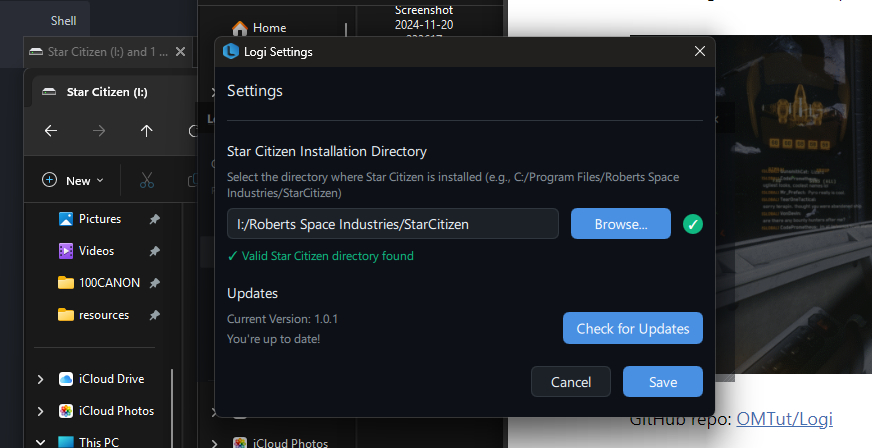Screen dimensions: 872x448
Task: Navigate up with the up arrow
Action: click(x=147, y=131)
